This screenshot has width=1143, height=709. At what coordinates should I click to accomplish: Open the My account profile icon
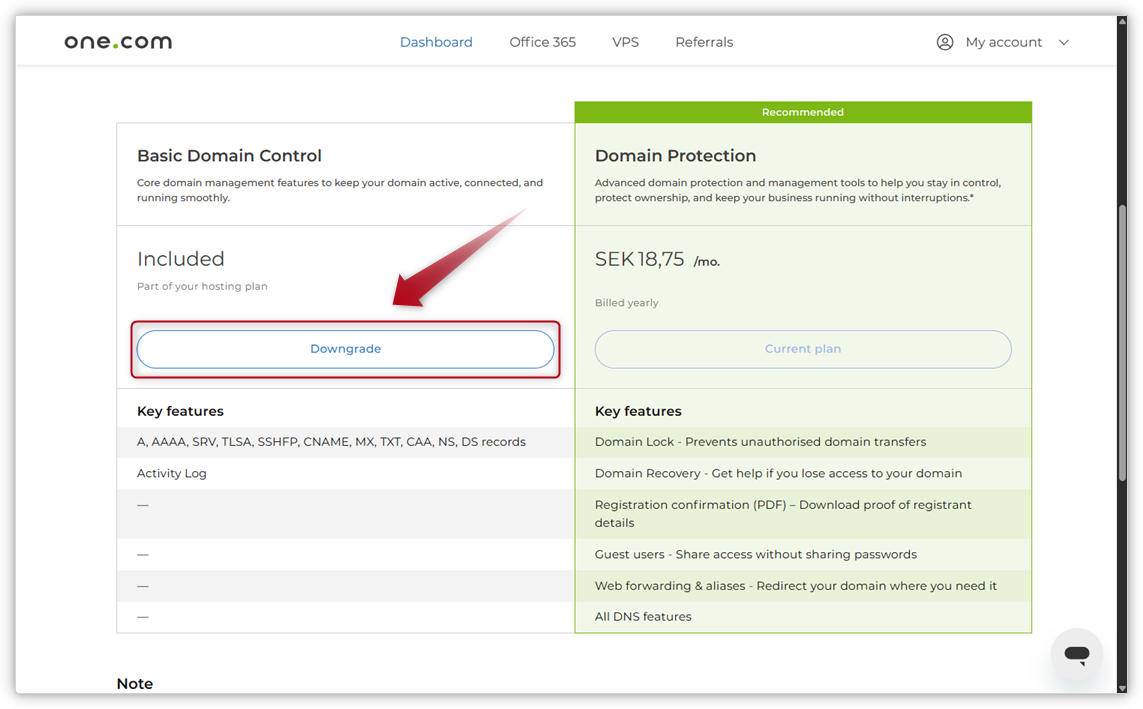point(944,41)
